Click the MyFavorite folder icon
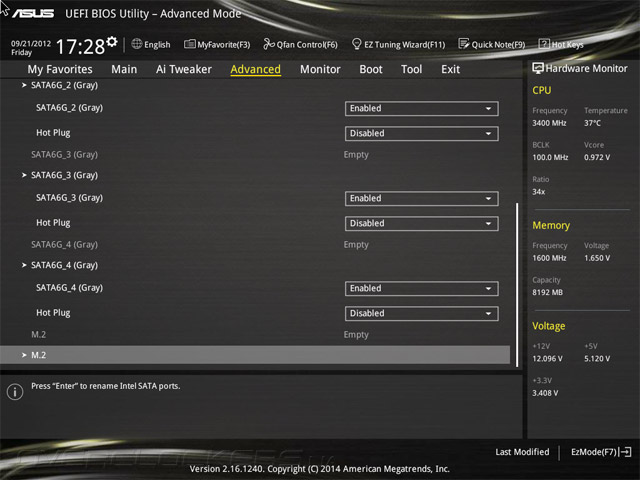Screen dimensions: 640x480 pyautogui.click(x=189, y=44)
